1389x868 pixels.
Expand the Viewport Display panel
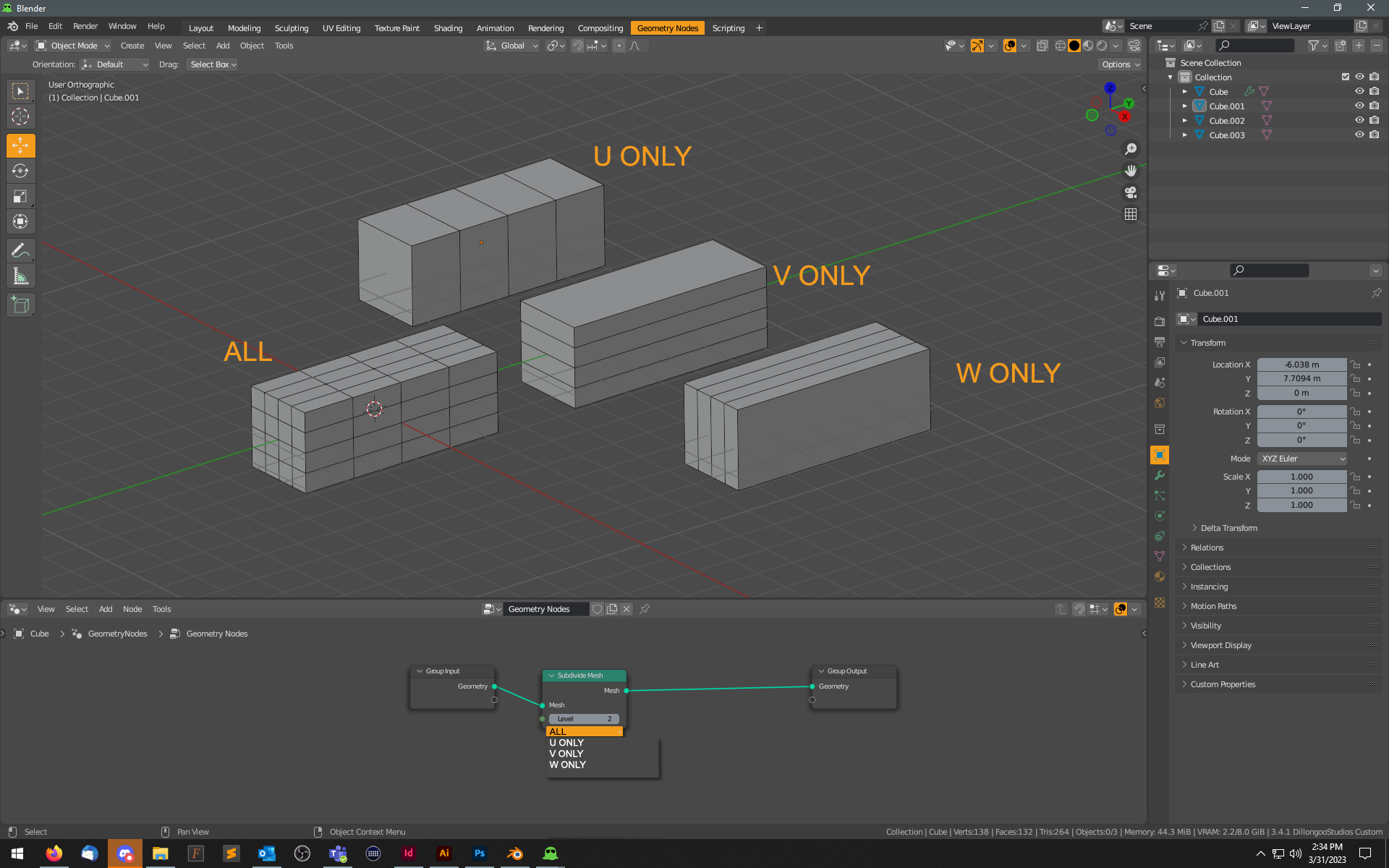[x=1220, y=645]
